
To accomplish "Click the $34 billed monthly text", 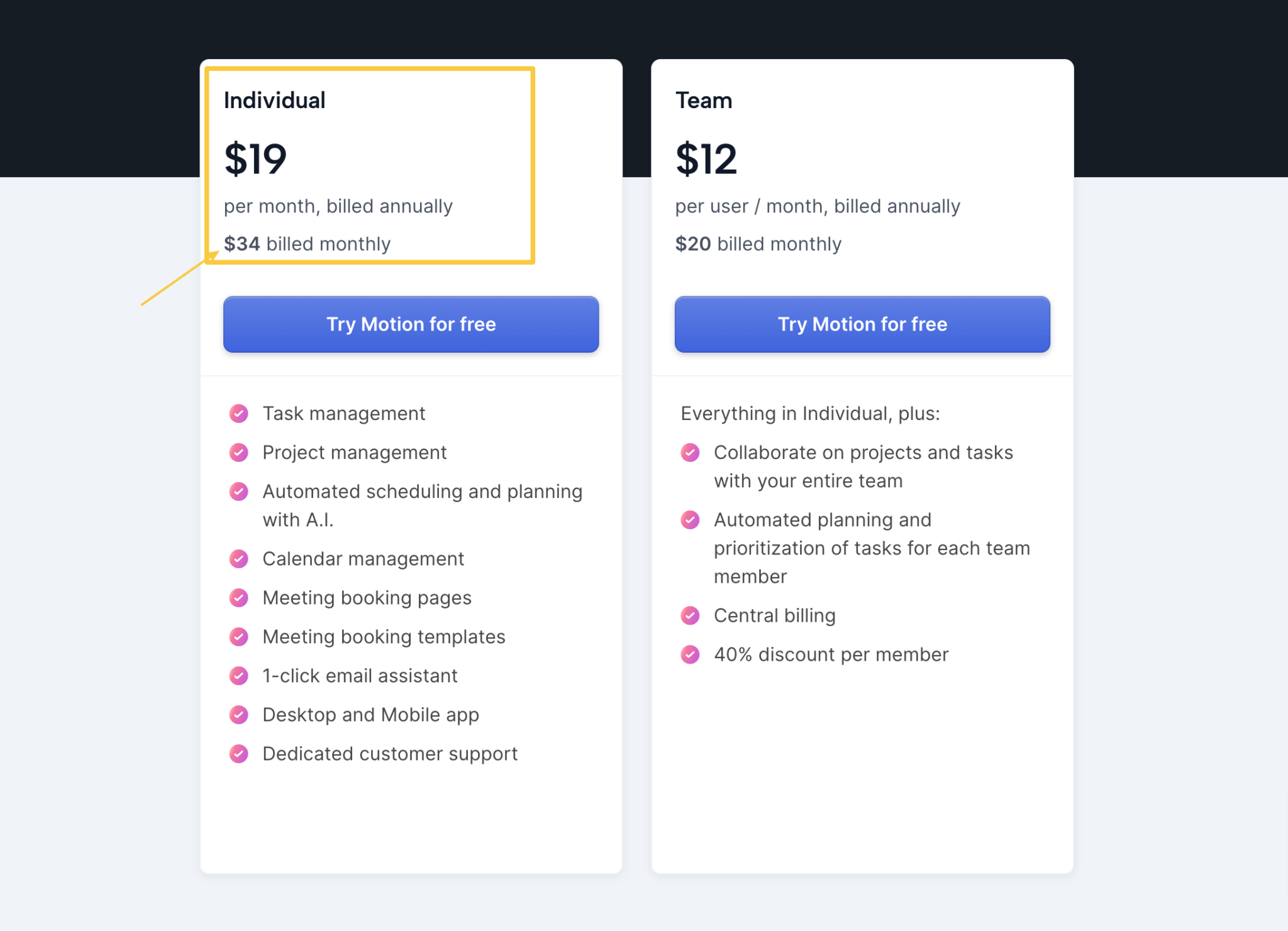I will click(x=307, y=244).
